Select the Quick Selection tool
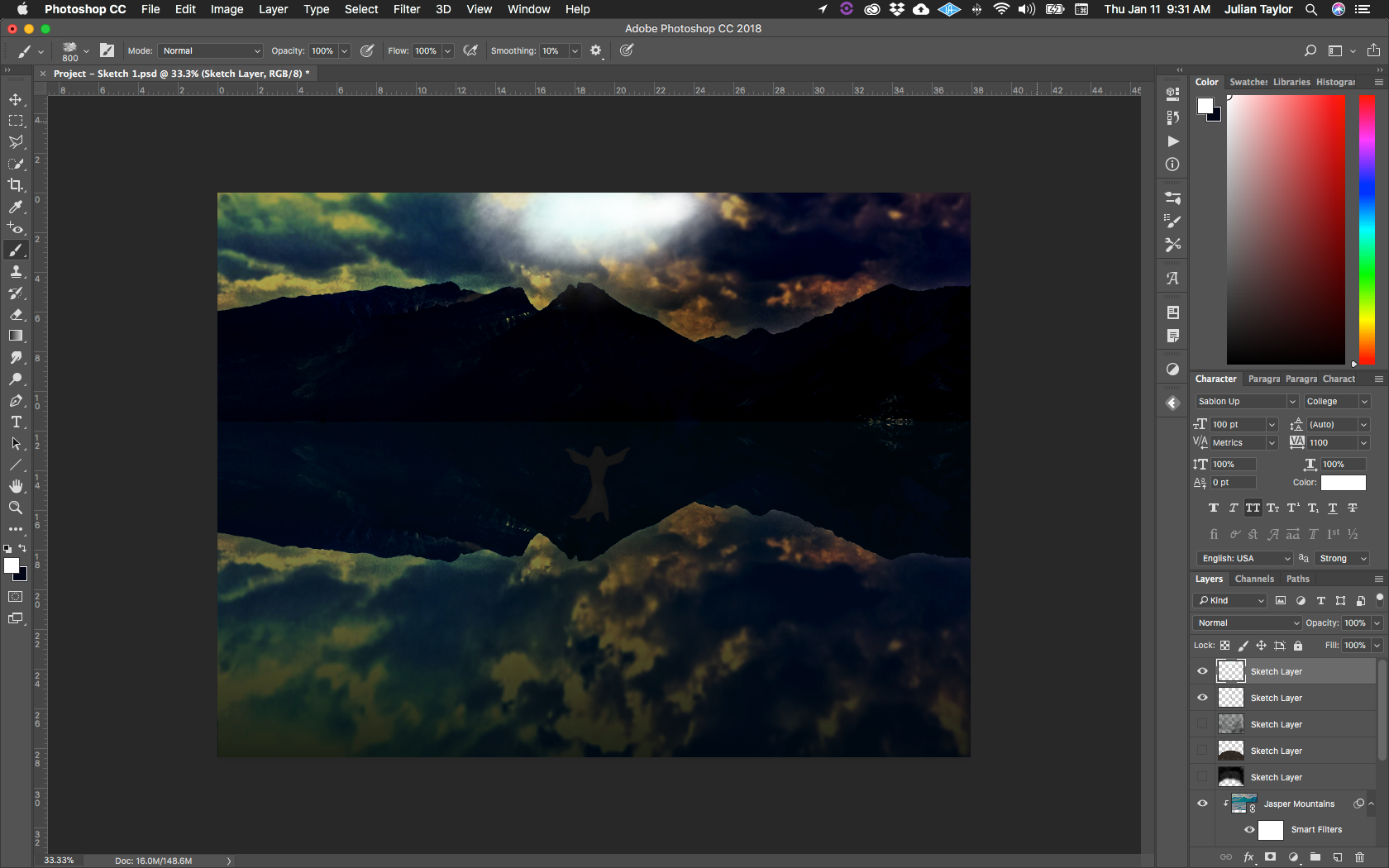1389x868 pixels. tap(16, 164)
